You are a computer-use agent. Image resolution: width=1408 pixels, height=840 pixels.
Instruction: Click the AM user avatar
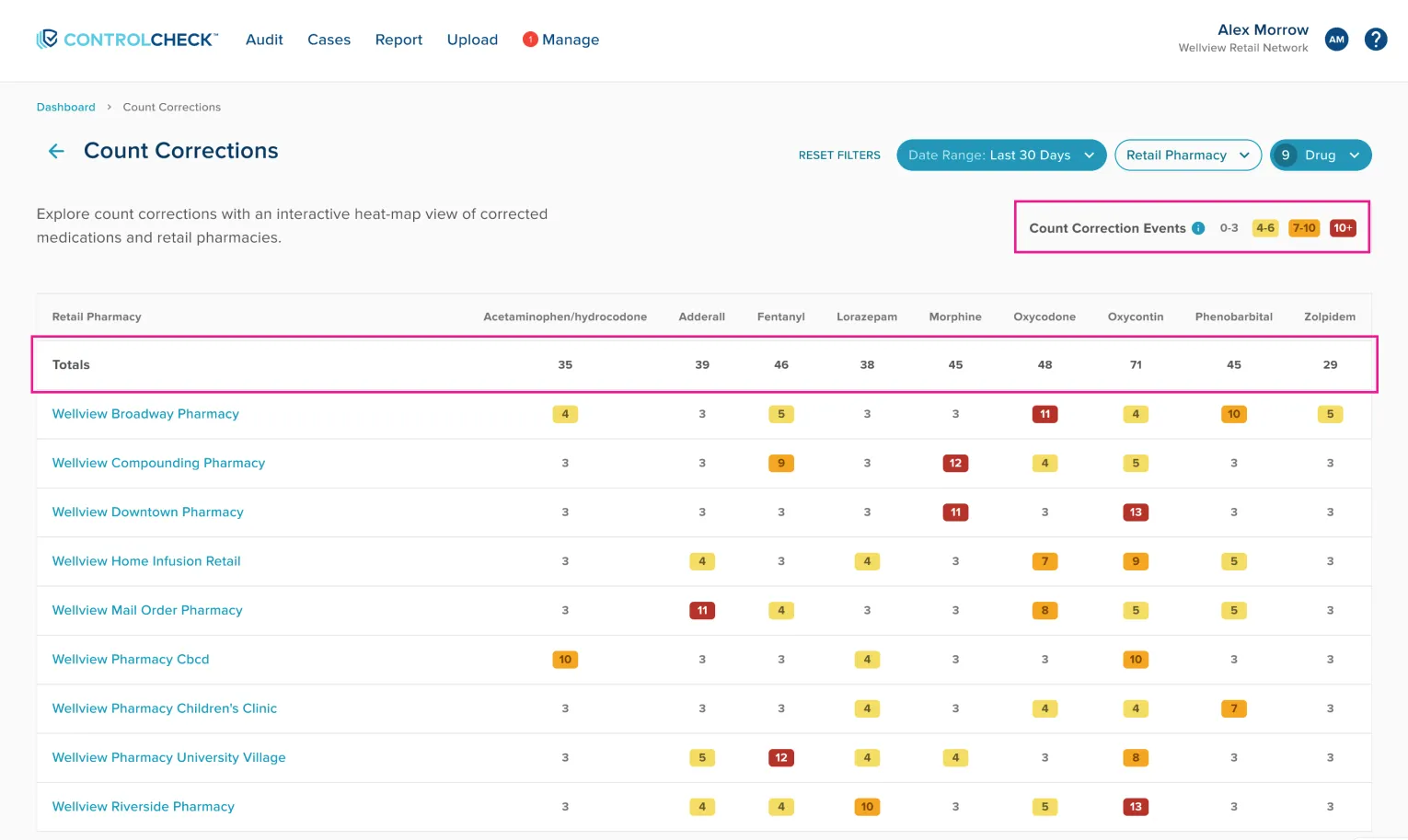coord(1336,40)
